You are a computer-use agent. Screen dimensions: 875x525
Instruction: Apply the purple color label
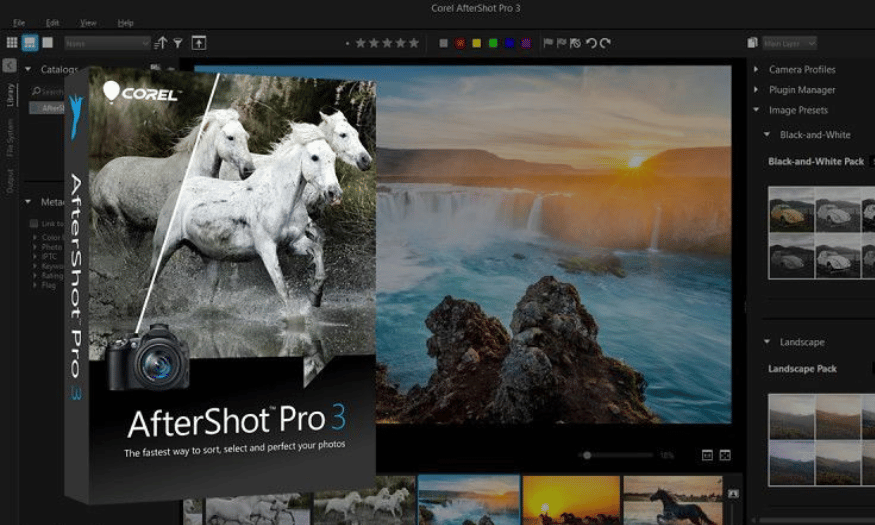click(526, 43)
